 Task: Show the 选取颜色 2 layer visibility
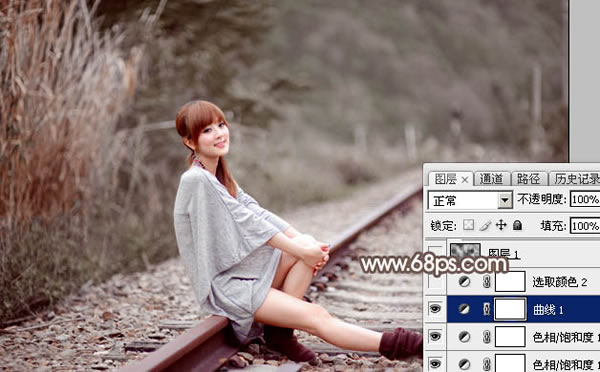point(435,282)
